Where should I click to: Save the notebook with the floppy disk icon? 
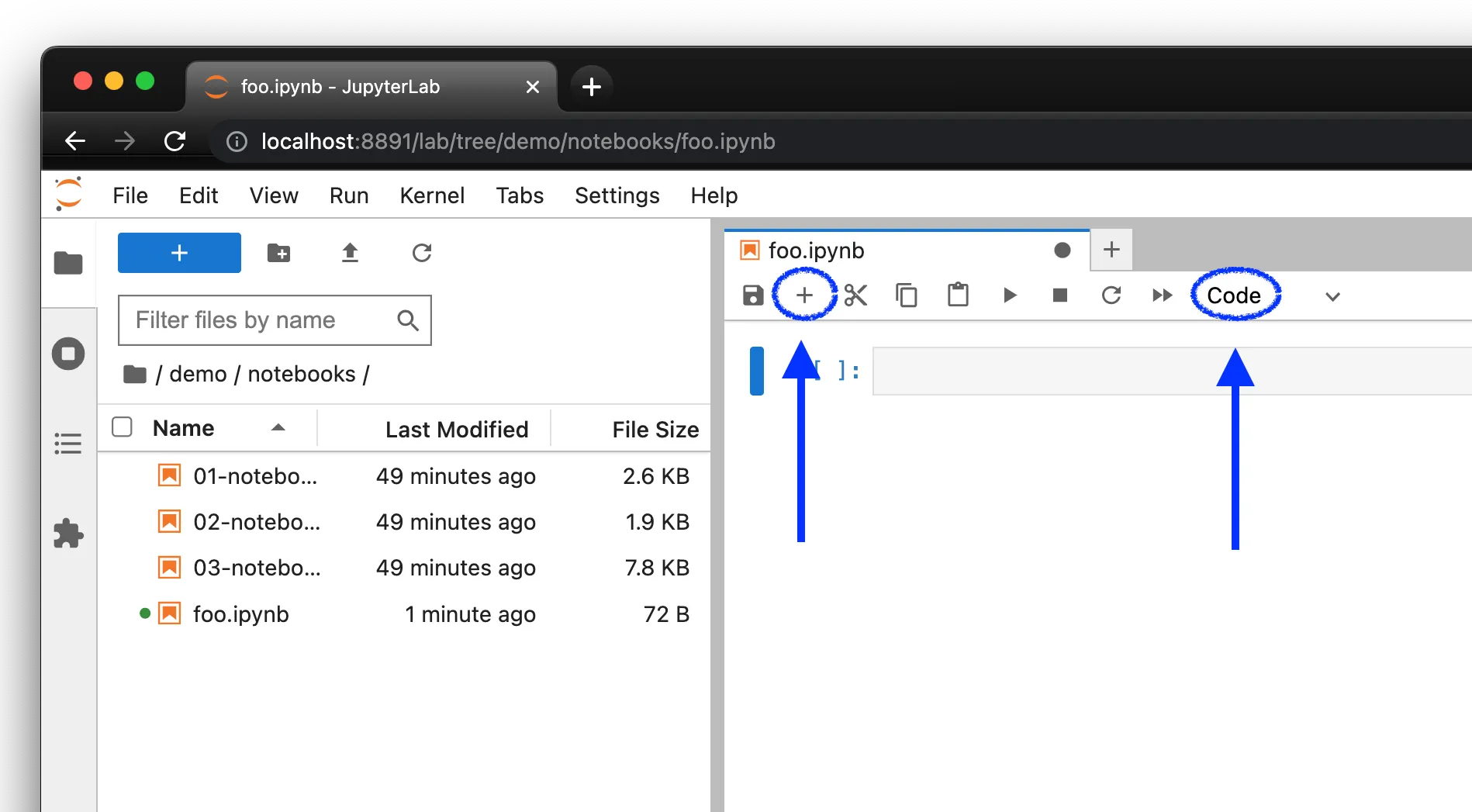tap(753, 295)
